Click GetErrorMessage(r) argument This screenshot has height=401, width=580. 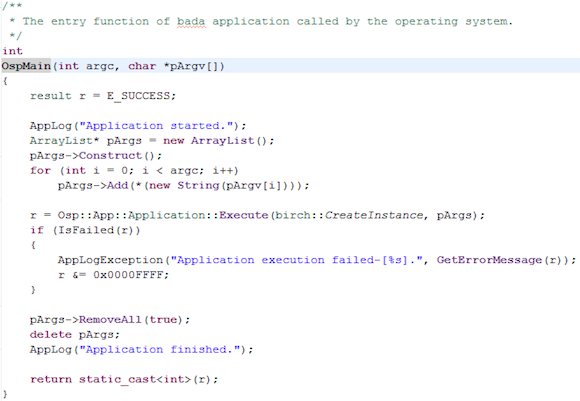pos(499,260)
